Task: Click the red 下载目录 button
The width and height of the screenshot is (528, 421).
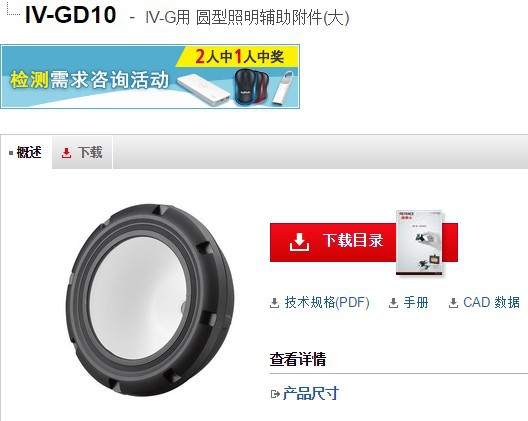Action: 363,242
